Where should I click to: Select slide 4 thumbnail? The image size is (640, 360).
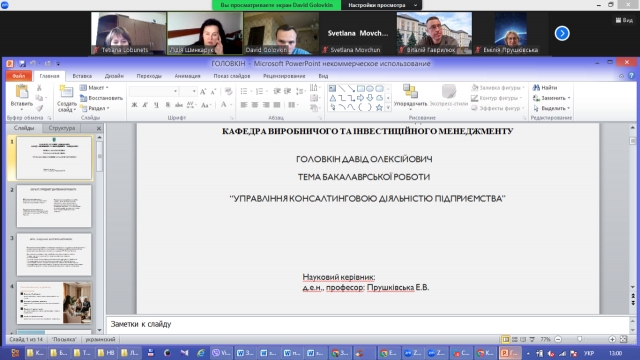click(x=54, y=303)
